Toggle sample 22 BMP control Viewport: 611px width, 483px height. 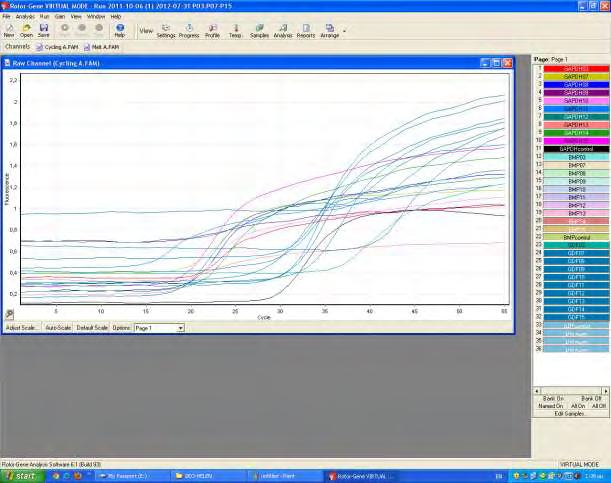click(576, 237)
